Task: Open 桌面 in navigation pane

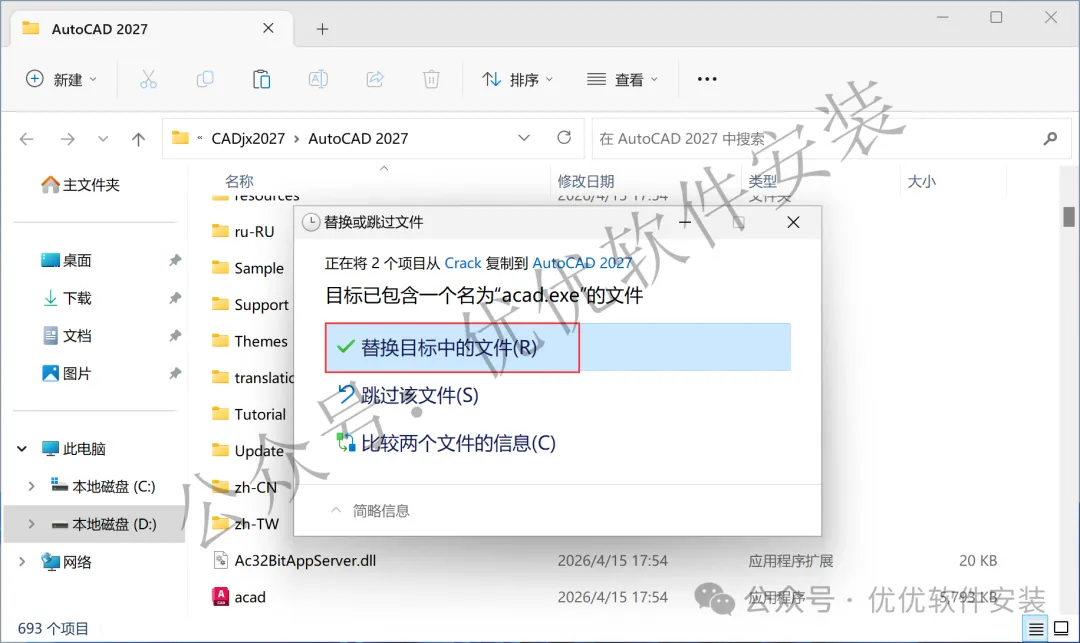Action: point(66,260)
